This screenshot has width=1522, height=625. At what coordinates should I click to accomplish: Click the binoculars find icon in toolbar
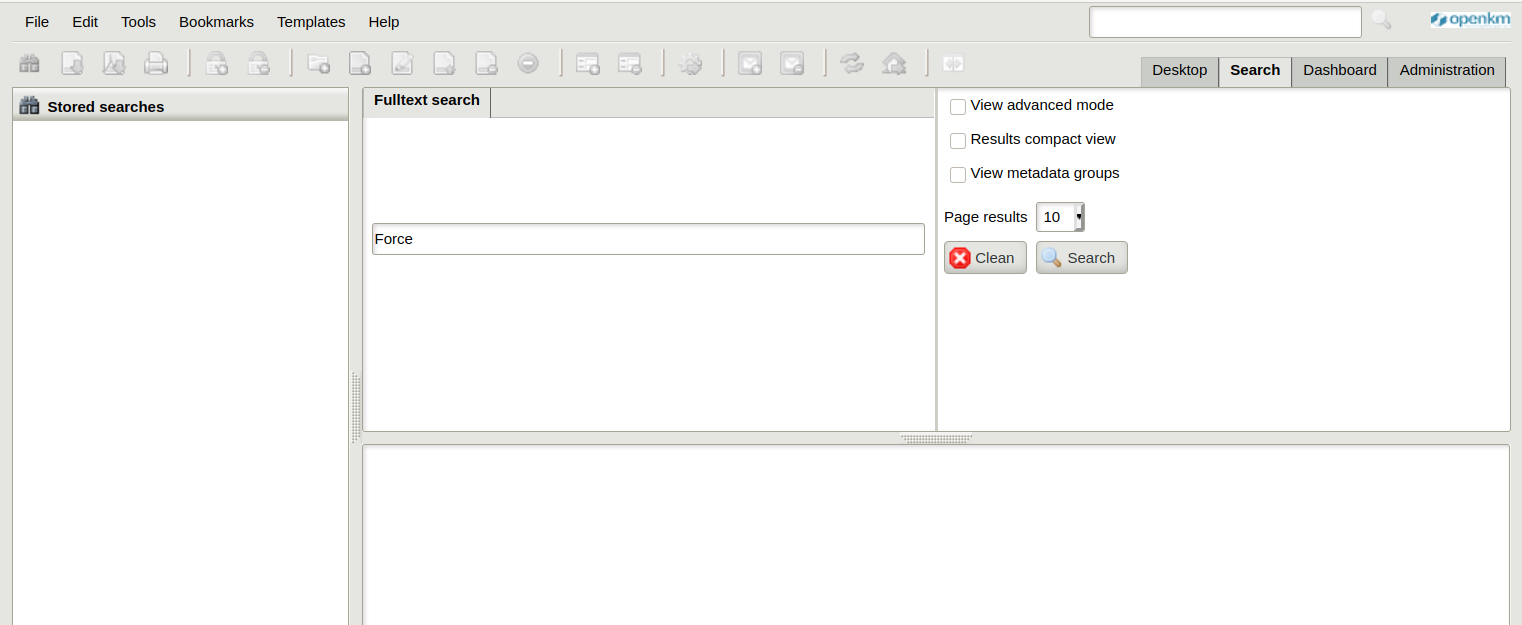[30, 64]
